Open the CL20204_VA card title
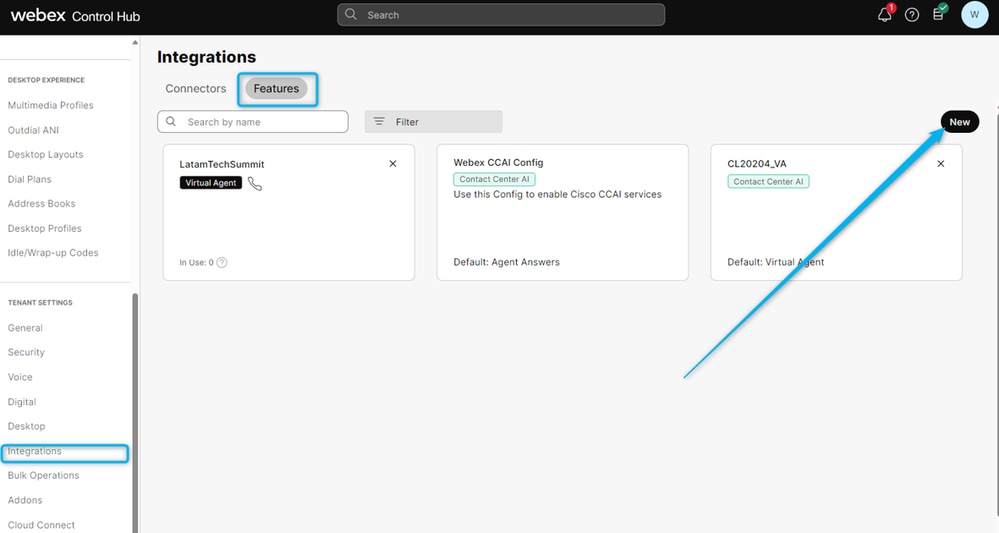This screenshot has width=999, height=533. click(x=757, y=164)
